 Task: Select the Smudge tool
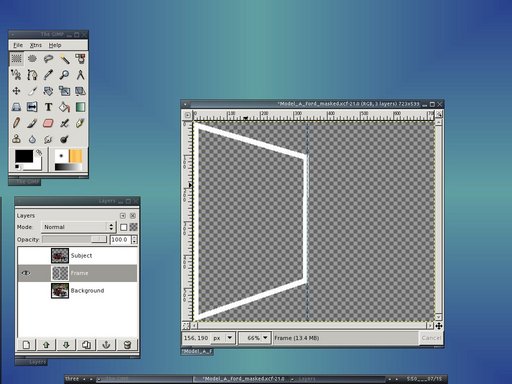pyautogui.click(x=48, y=139)
